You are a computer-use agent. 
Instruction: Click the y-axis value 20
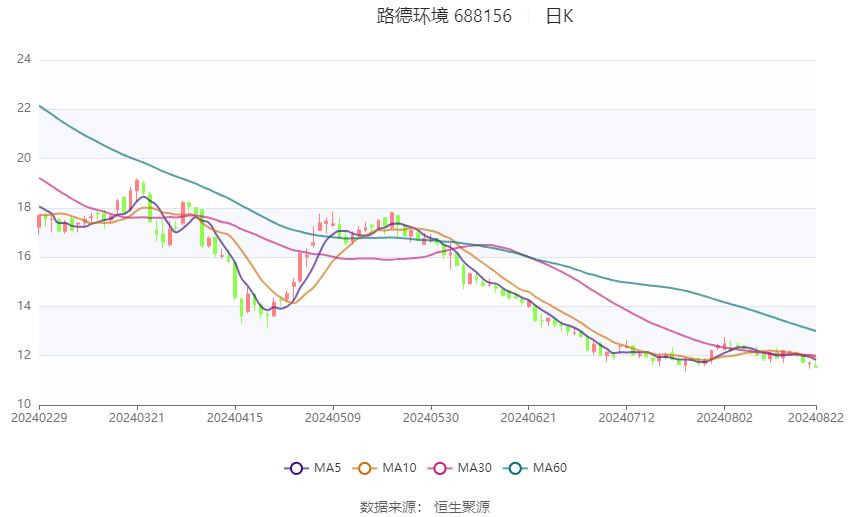pos(24,158)
